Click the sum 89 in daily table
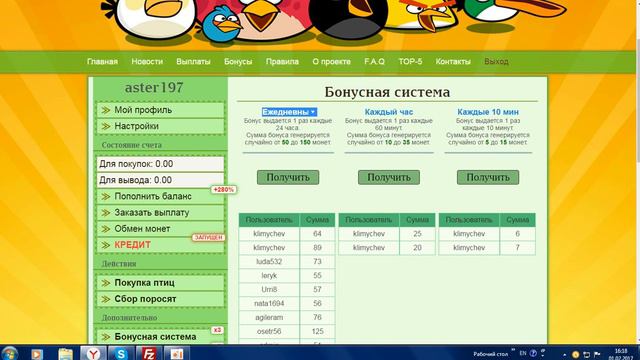Viewport: 640px width, 360px height. pos(317,248)
